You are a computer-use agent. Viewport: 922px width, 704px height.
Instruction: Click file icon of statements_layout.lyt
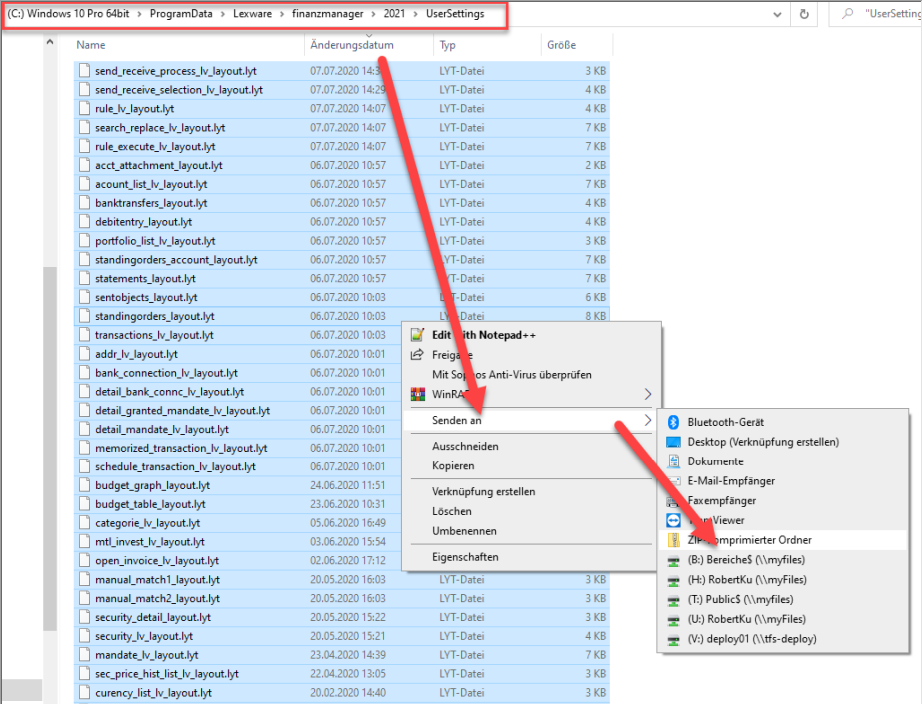click(85, 278)
